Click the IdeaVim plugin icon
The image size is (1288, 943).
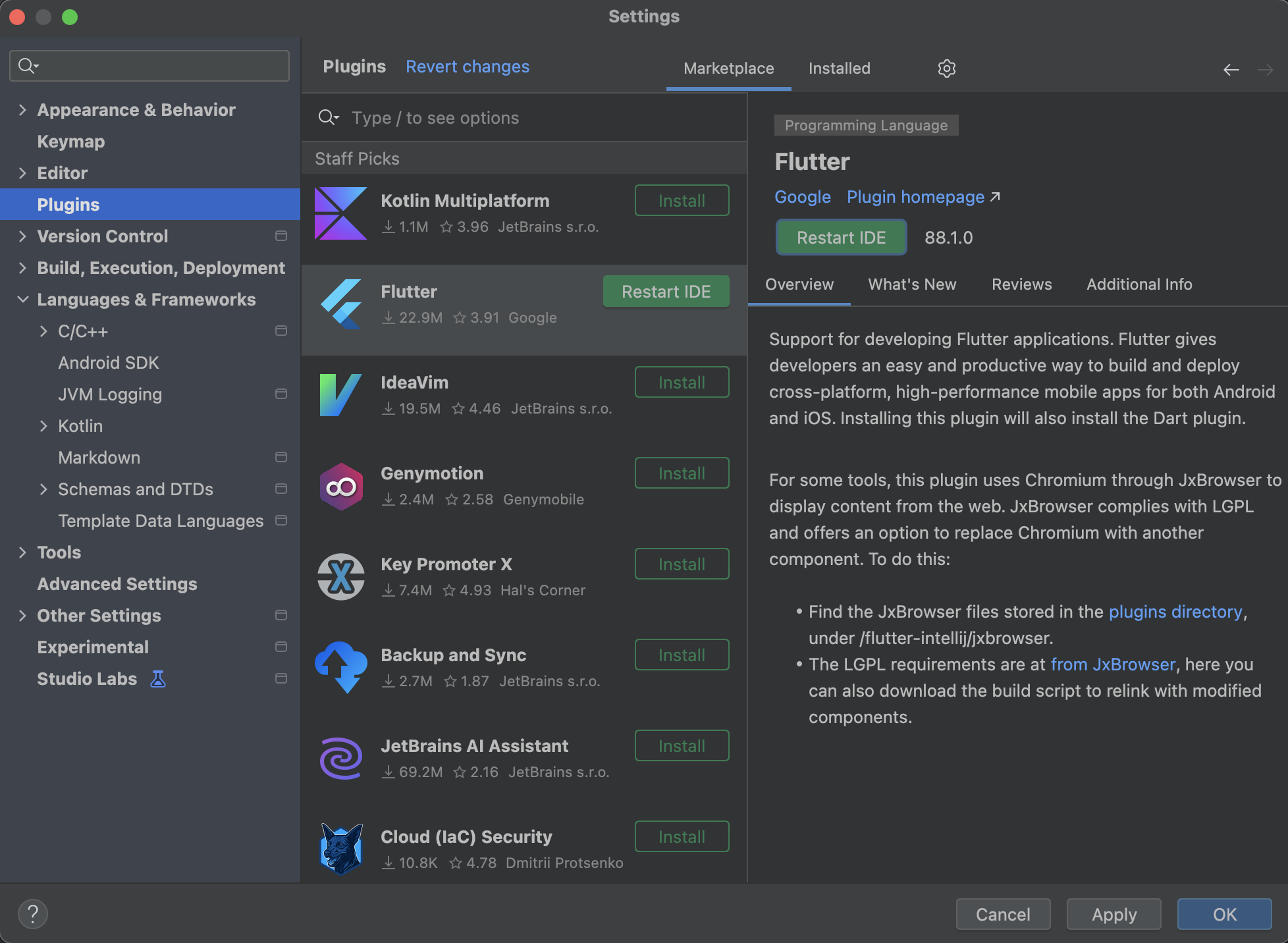click(341, 395)
